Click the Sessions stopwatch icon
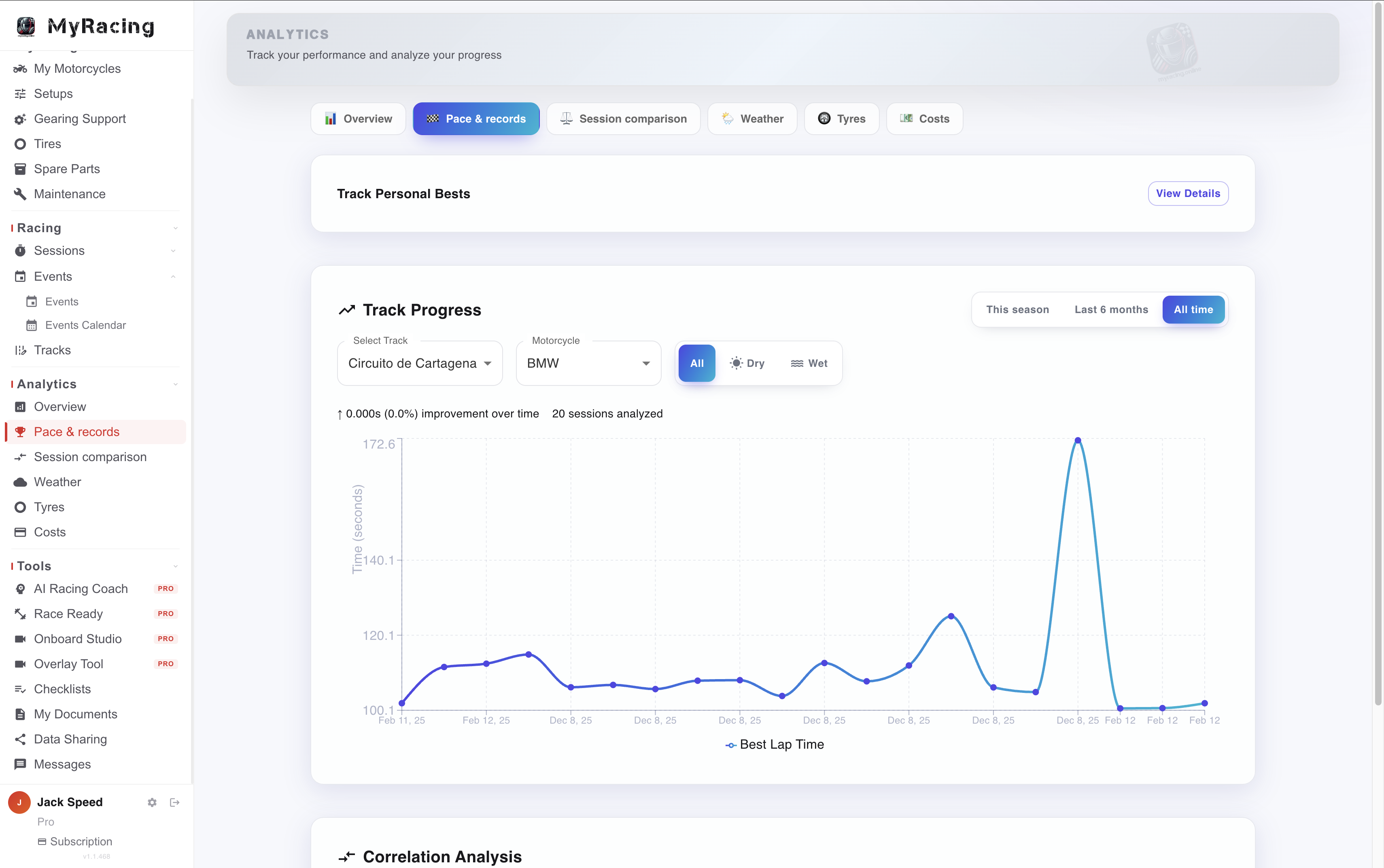This screenshot has height=868, width=1384. pos(20,251)
